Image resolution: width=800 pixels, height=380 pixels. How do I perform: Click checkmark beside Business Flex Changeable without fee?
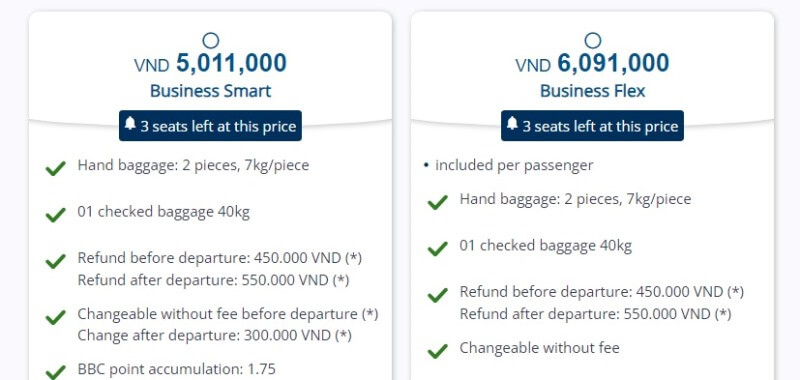[438, 351]
